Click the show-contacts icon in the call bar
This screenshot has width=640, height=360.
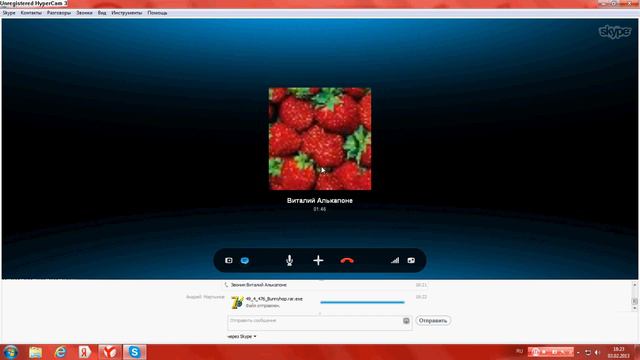click(x=229, y=260)
